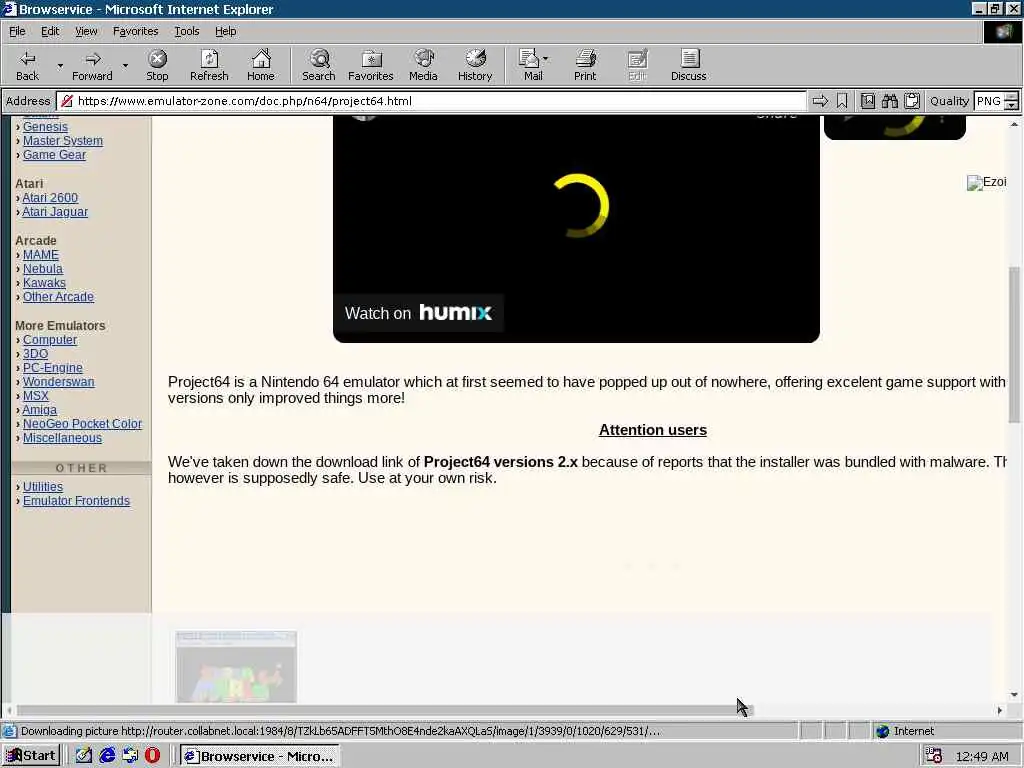The height and width of the screenshot is (768, 1024).
Task: Open the Game Gear link
Action: point(54,155)
